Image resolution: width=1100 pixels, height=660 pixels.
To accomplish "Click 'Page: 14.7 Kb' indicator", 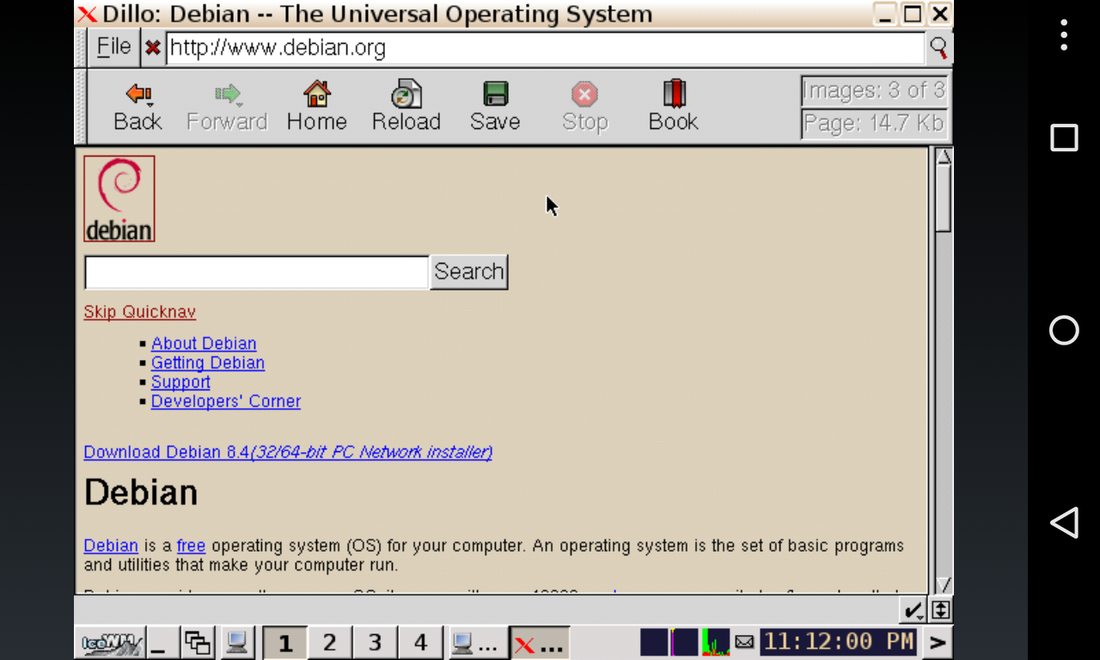I will click(874, 123).
